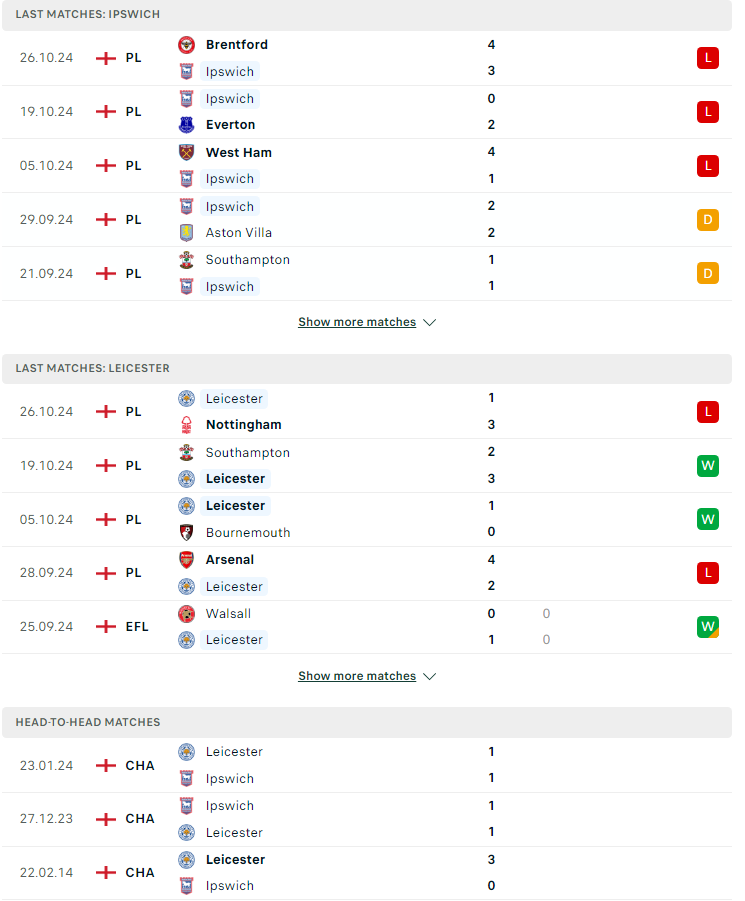Open the Walsall vs Leicester EFL match
Screen dimensions: 745x901
tap(366, 627)
